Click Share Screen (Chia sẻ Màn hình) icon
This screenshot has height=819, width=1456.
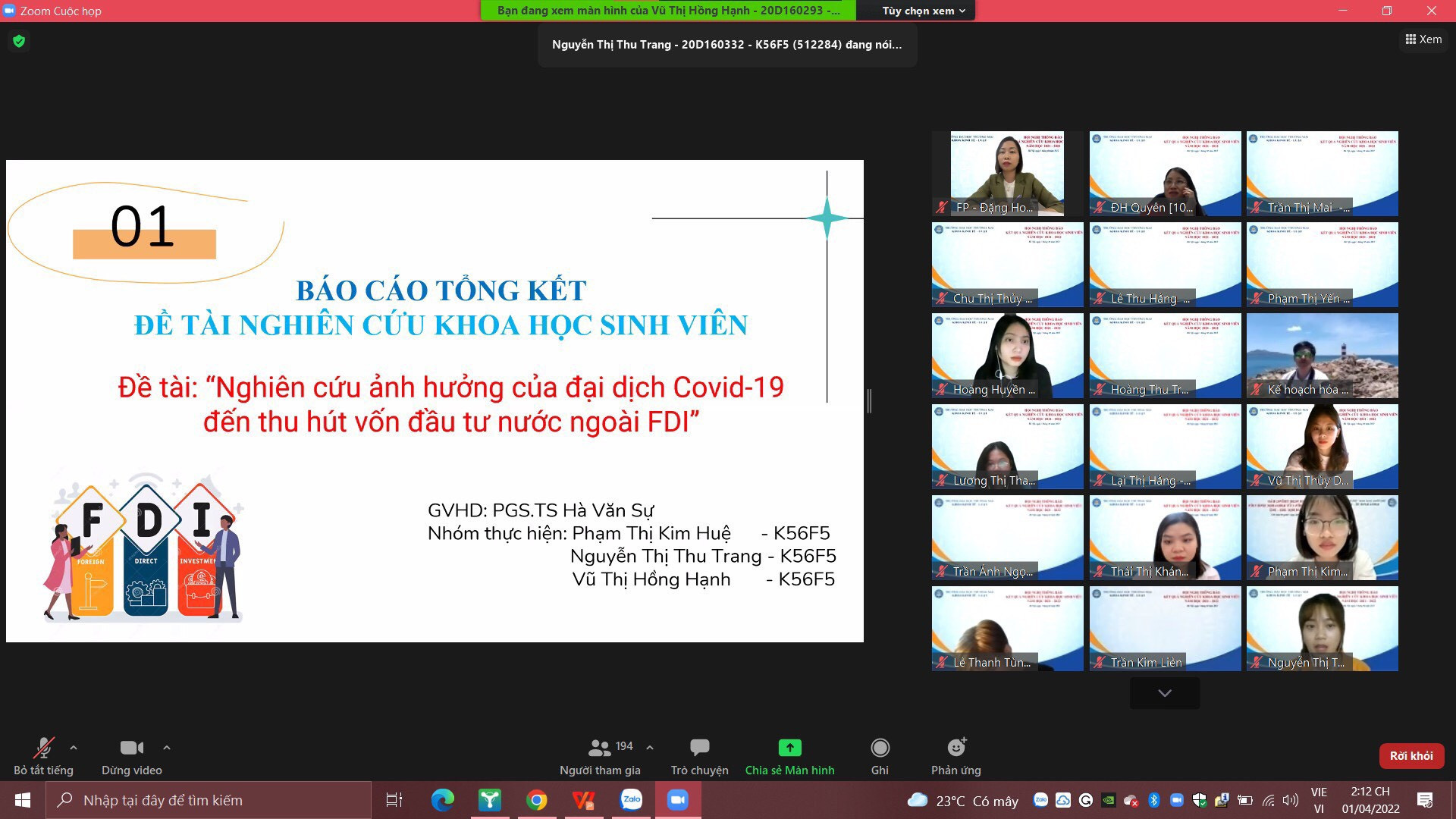(x=789, y=748)
